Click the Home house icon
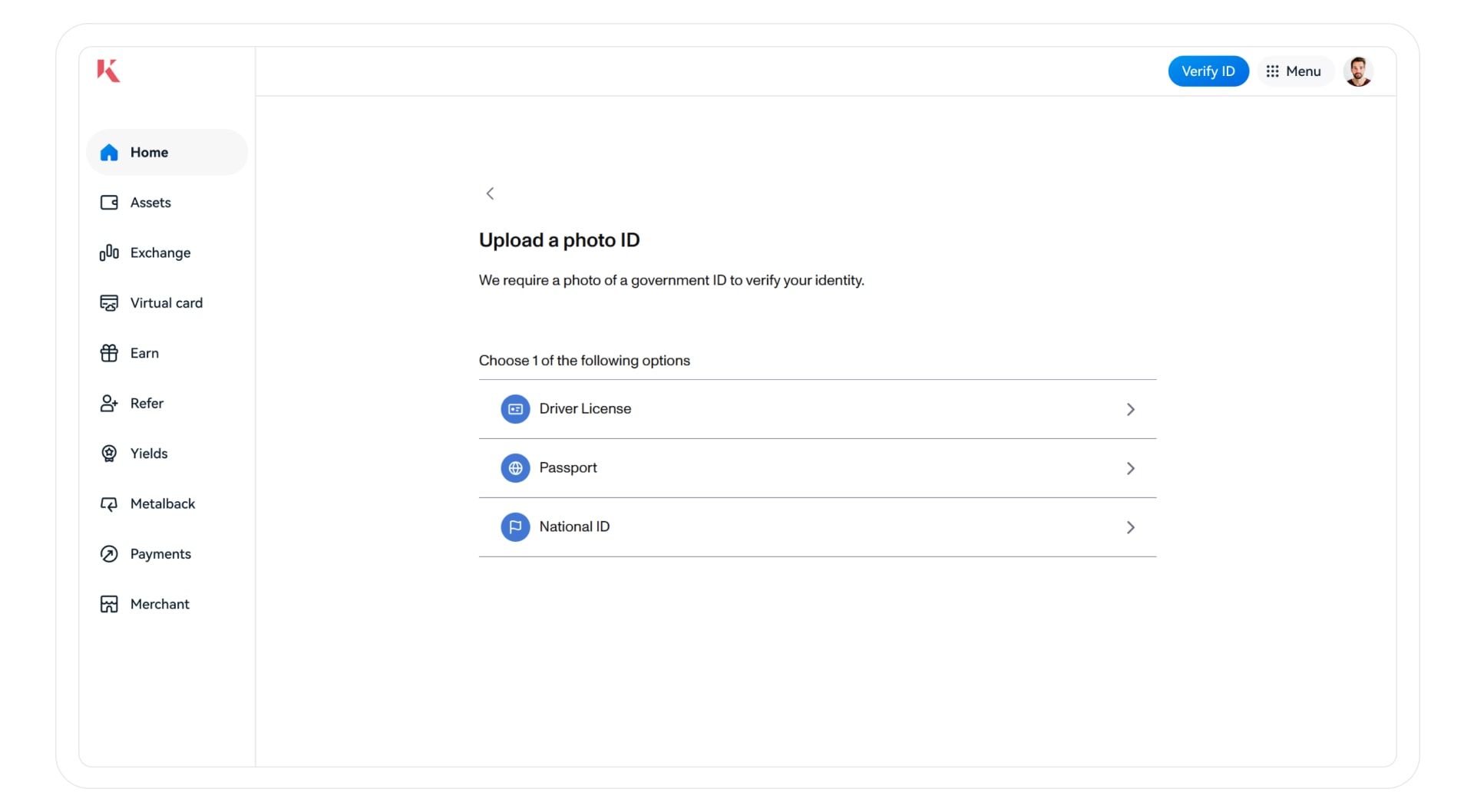Screen dimensions: 1474x812 point(109,153)
